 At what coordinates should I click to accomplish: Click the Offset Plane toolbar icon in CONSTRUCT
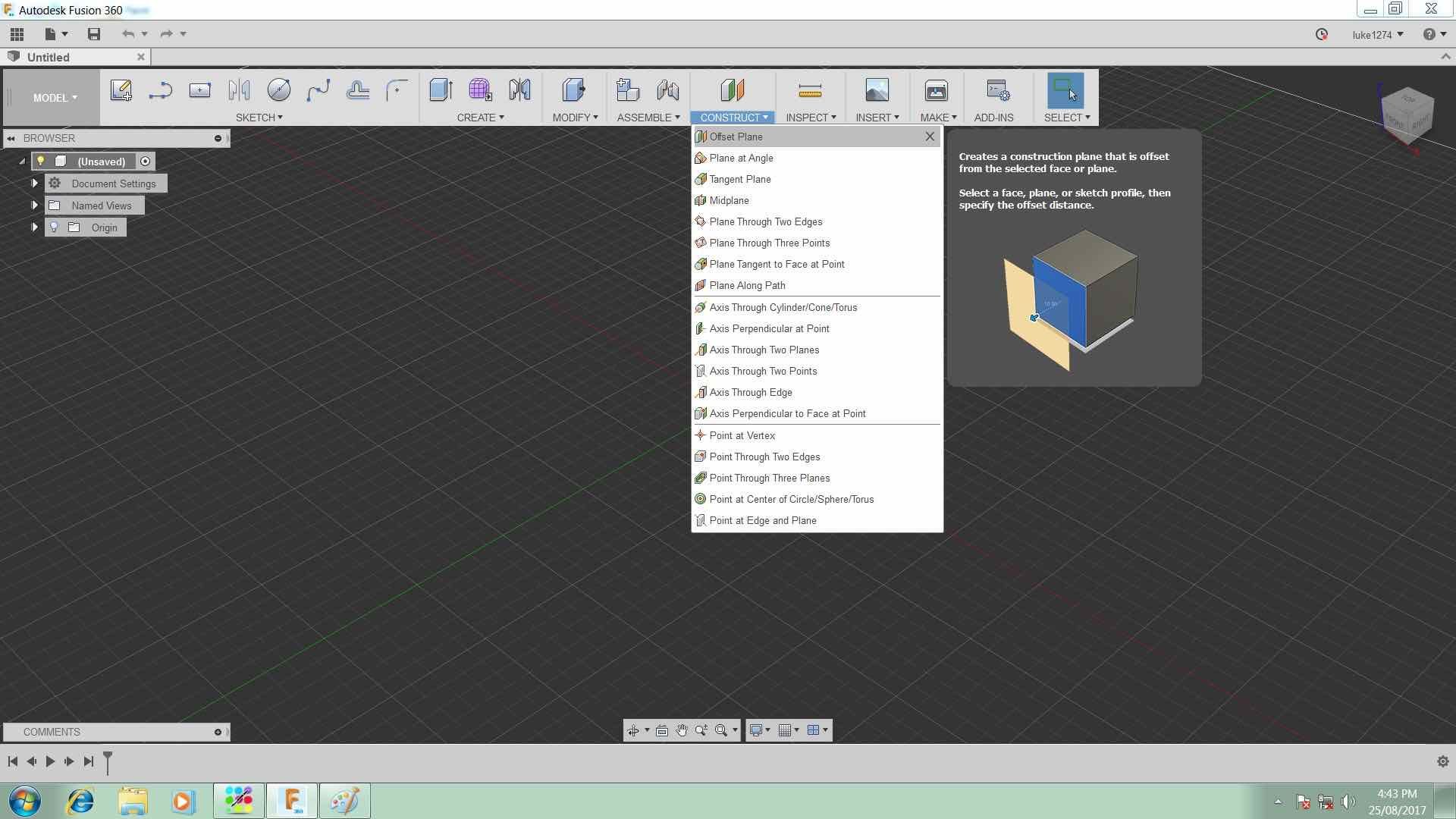pyautogui.click(x=733, y=90)
